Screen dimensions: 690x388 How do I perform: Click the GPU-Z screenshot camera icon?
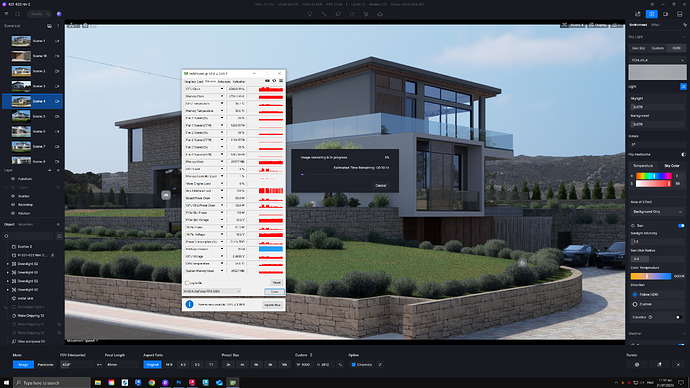point(267,81)
